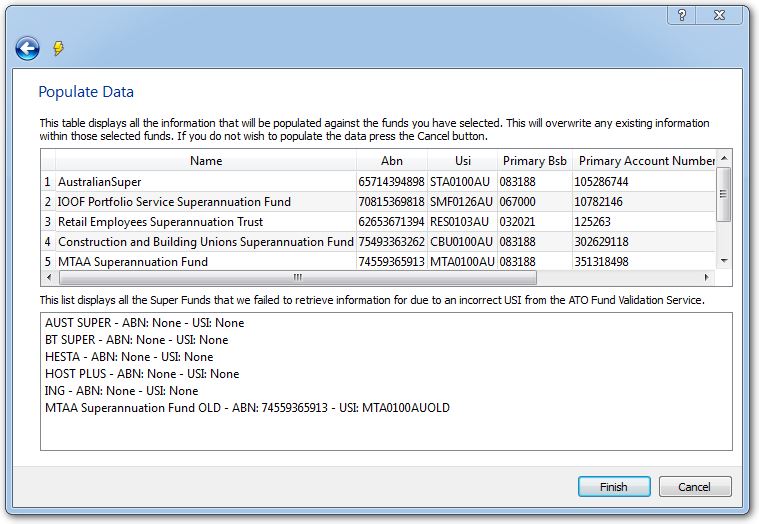Click USI cell SMF0126AU
Screen dimensions: 759x524
pos(462,202)
